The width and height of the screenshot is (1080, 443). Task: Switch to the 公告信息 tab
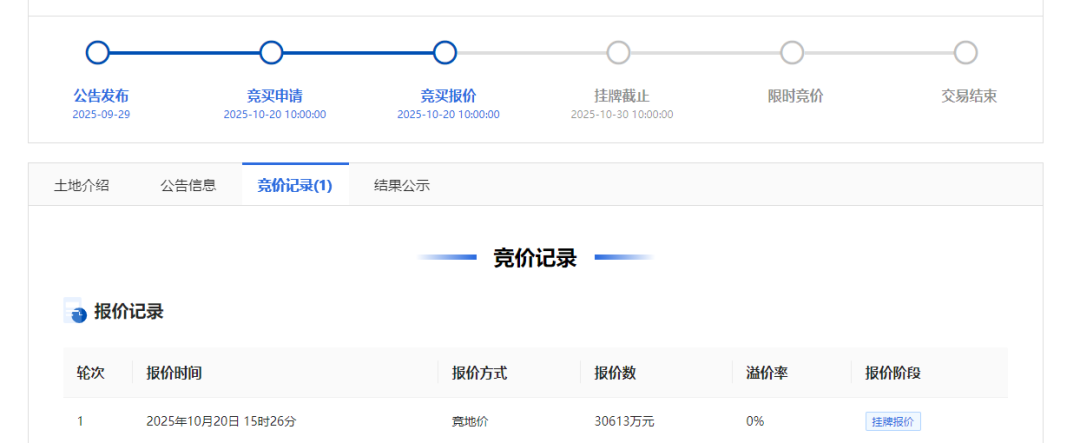pos(188,185)
